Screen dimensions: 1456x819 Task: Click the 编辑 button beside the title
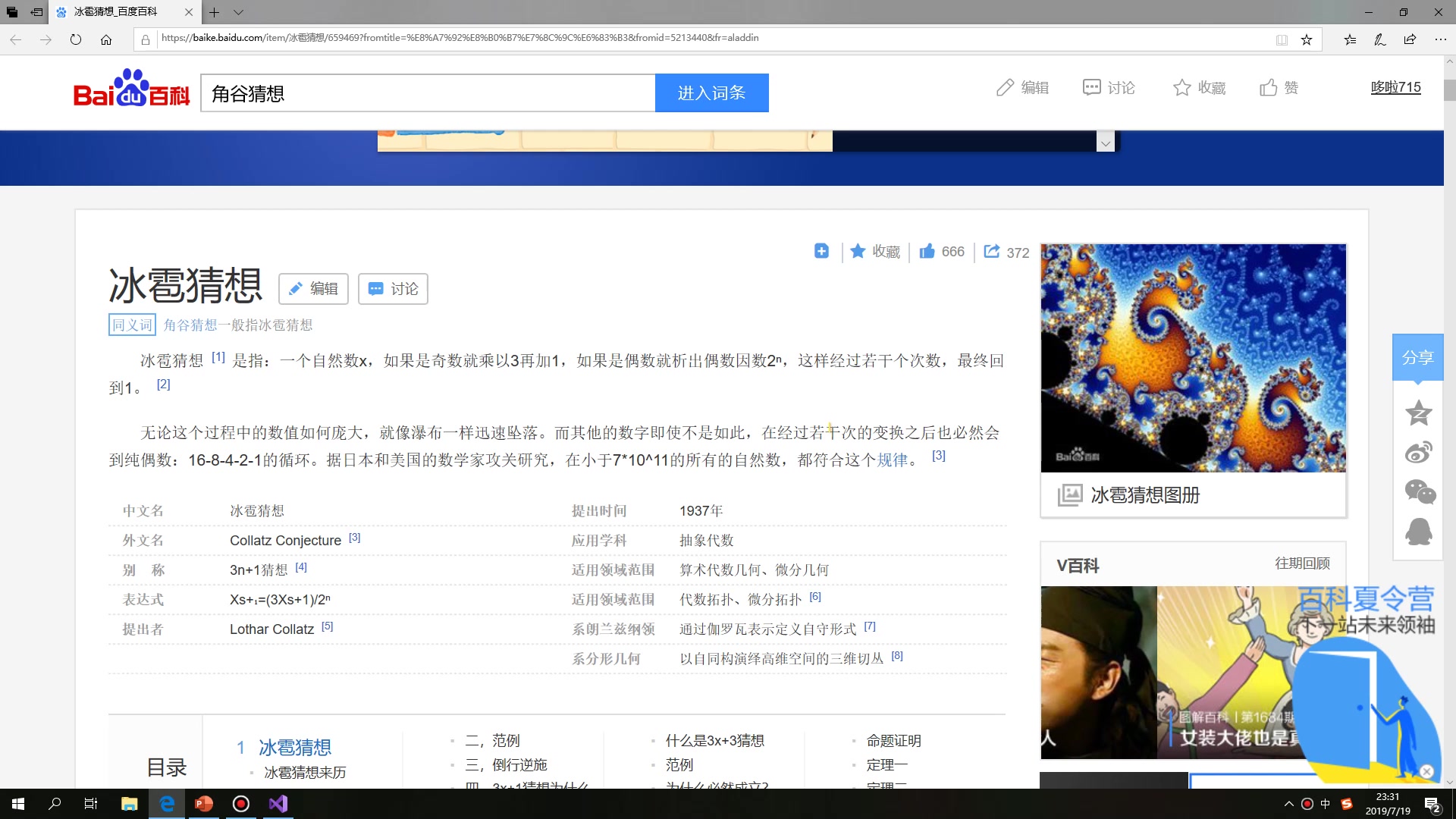click(313, 289)
